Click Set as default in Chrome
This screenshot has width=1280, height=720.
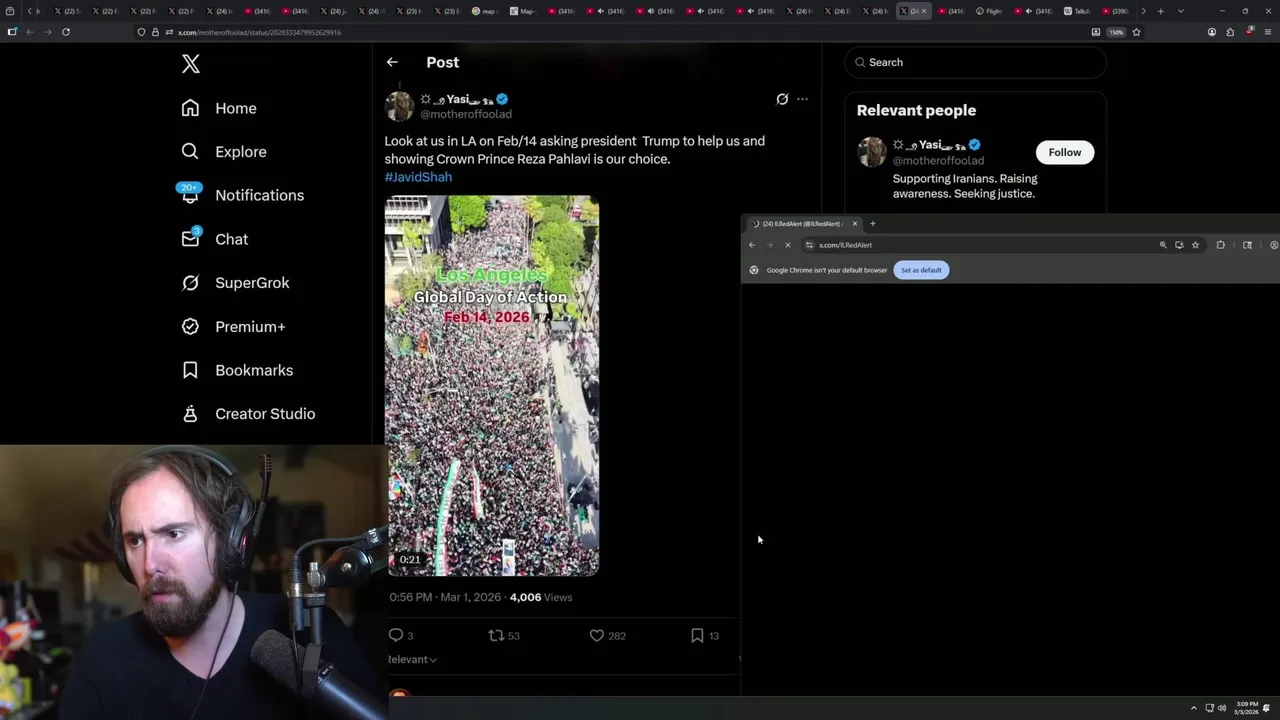pyautogui.click(x=921, y=270)
